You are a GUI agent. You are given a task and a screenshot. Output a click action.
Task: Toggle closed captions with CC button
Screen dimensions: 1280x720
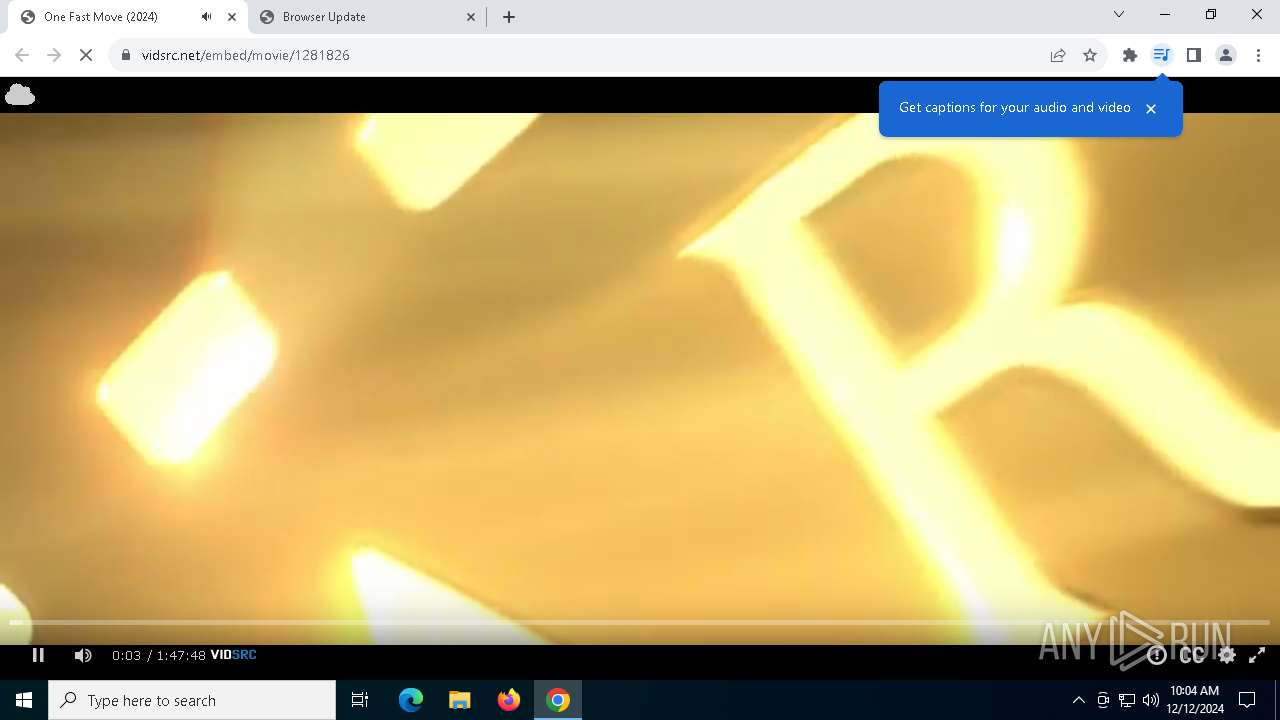click(1192, 655)
